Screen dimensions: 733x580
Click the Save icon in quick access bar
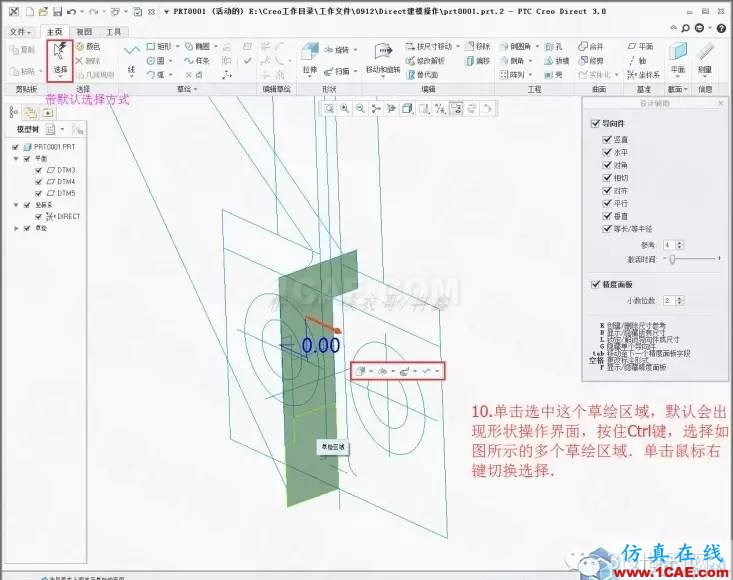(x=57, y=11)
